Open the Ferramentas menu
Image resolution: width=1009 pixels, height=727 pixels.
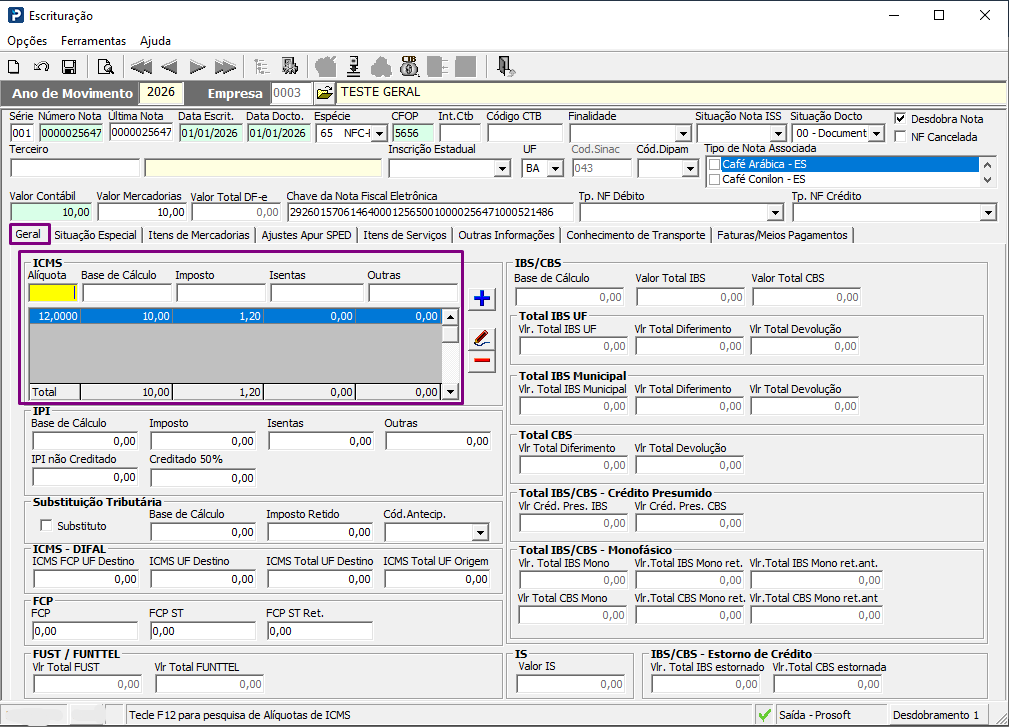click(93, 41)
